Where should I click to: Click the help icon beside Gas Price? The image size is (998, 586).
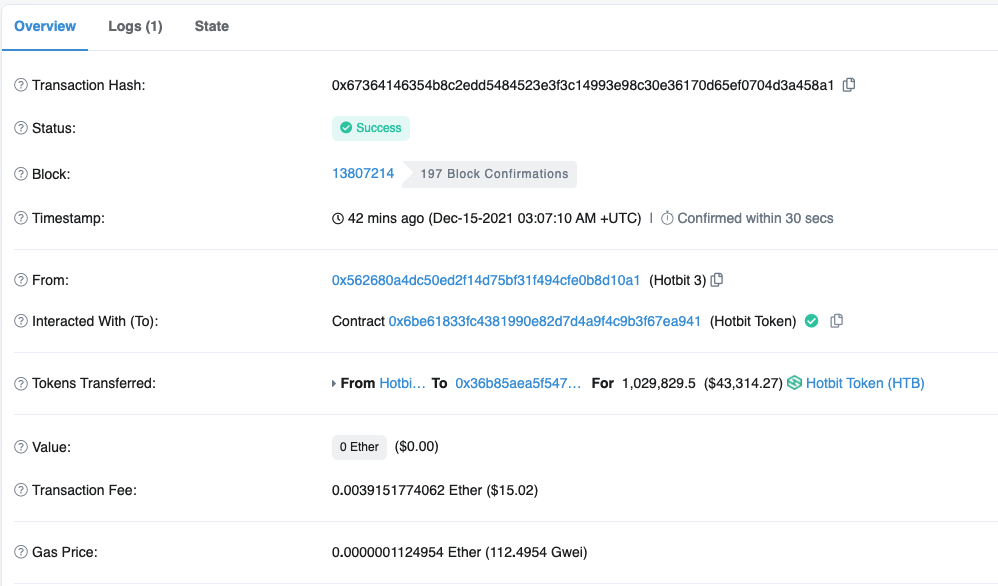[x=21, y=552]
